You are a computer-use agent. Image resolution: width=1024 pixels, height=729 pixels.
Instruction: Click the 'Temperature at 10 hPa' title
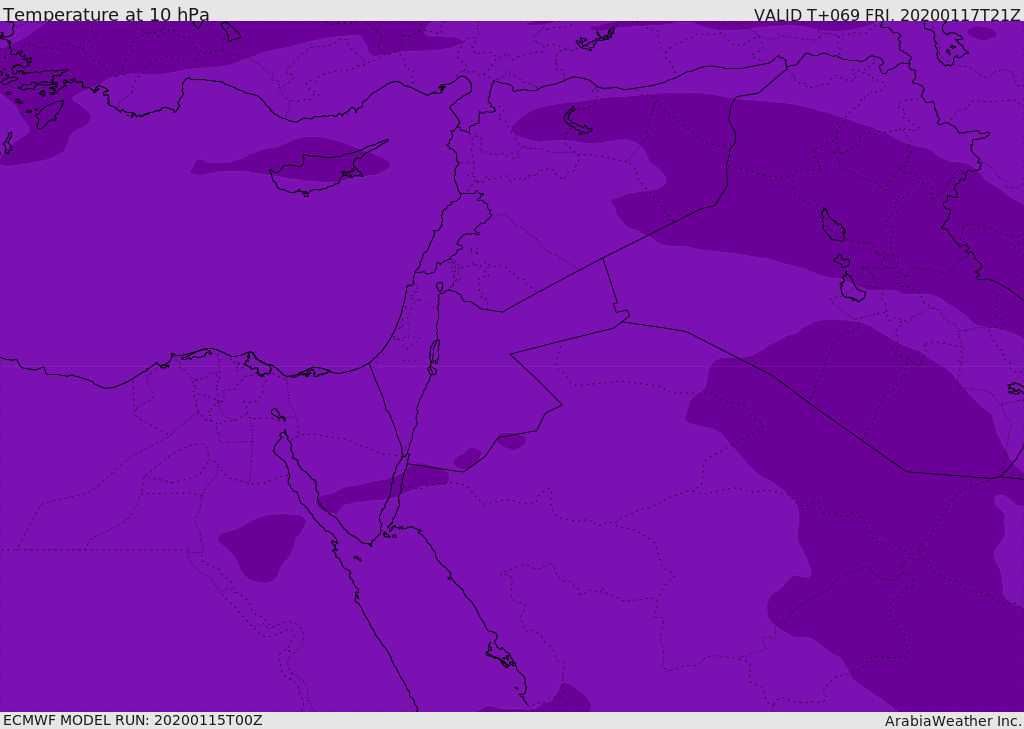click(106, 14)
